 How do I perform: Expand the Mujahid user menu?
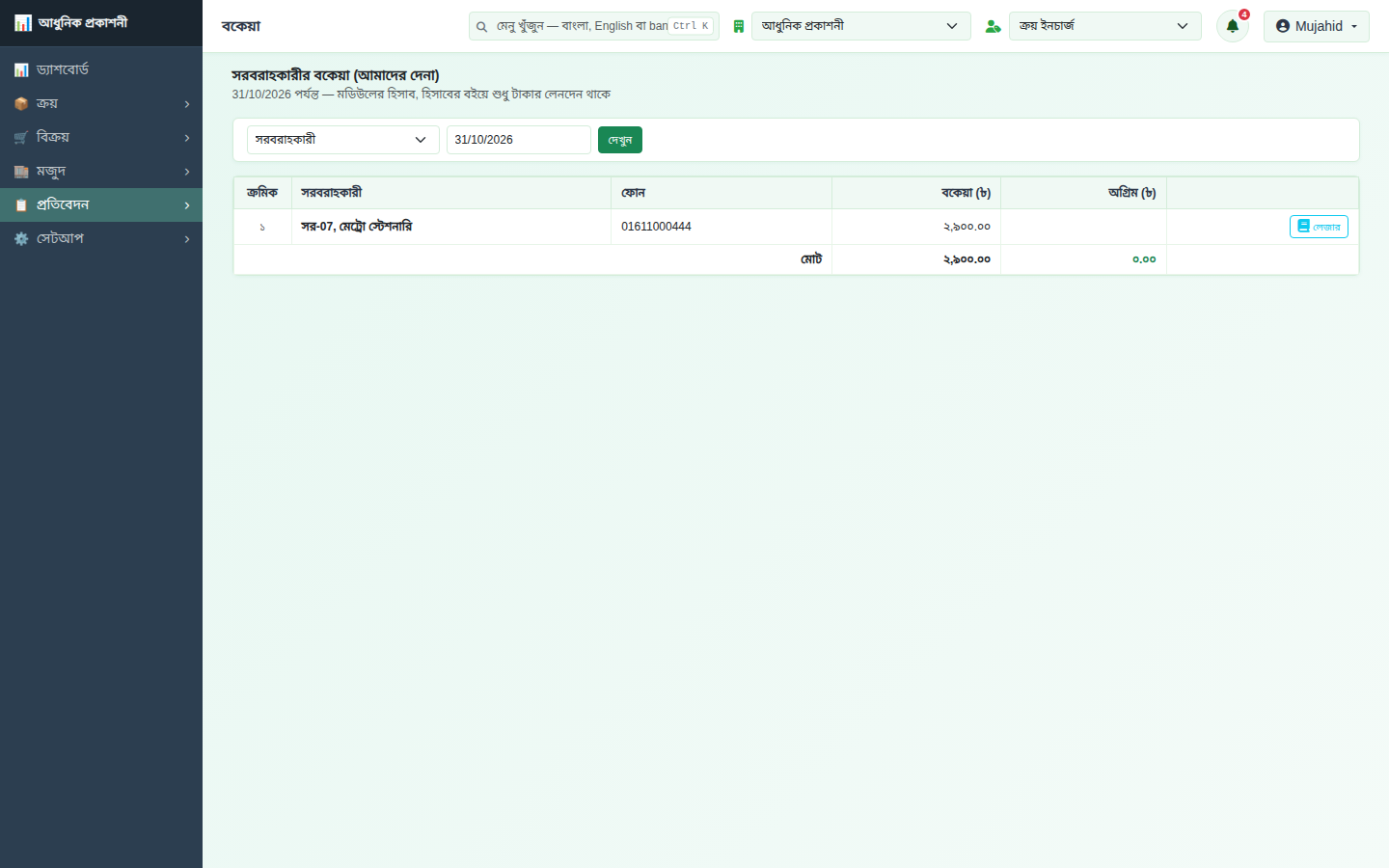coord(1316,26)
